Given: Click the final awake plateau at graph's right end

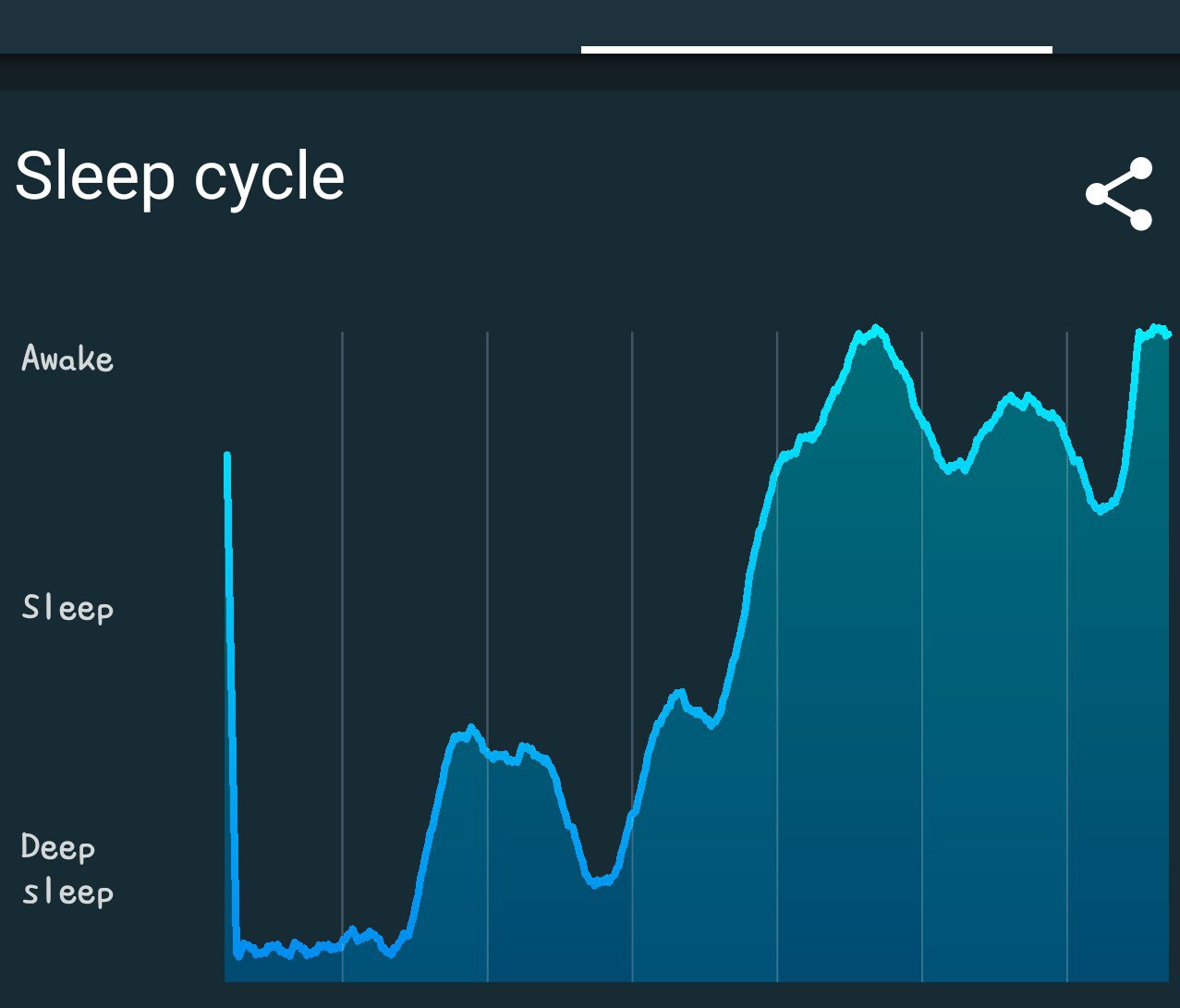Looking at the screenshot, I should click(1153, 331).
